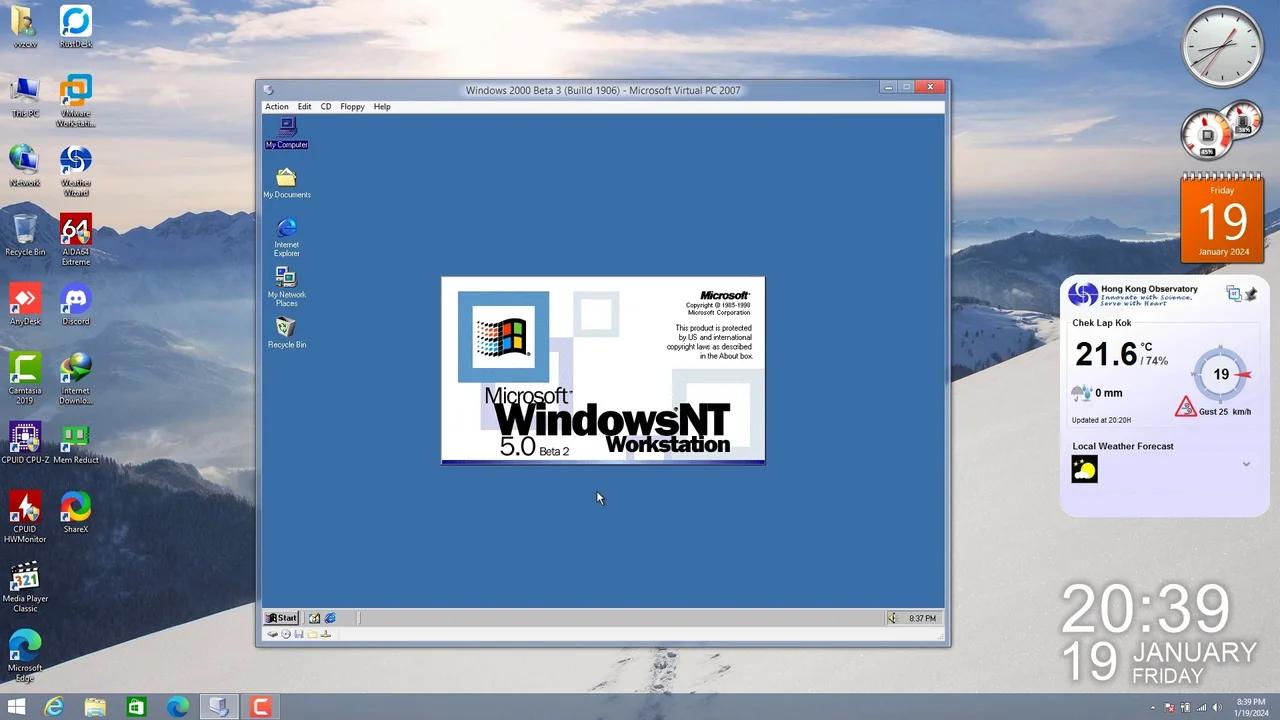Click the weather forecast thumbnail in the widget
This screenshot has height=720, width=1280.
tap(1085, 469)
